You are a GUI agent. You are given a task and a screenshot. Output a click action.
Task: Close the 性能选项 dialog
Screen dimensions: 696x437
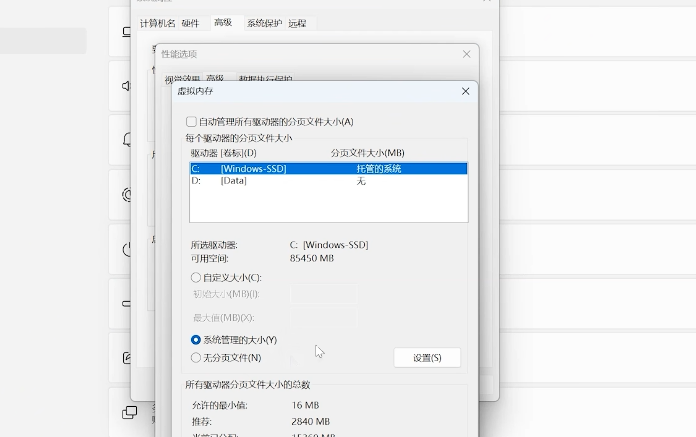(466, 54)
